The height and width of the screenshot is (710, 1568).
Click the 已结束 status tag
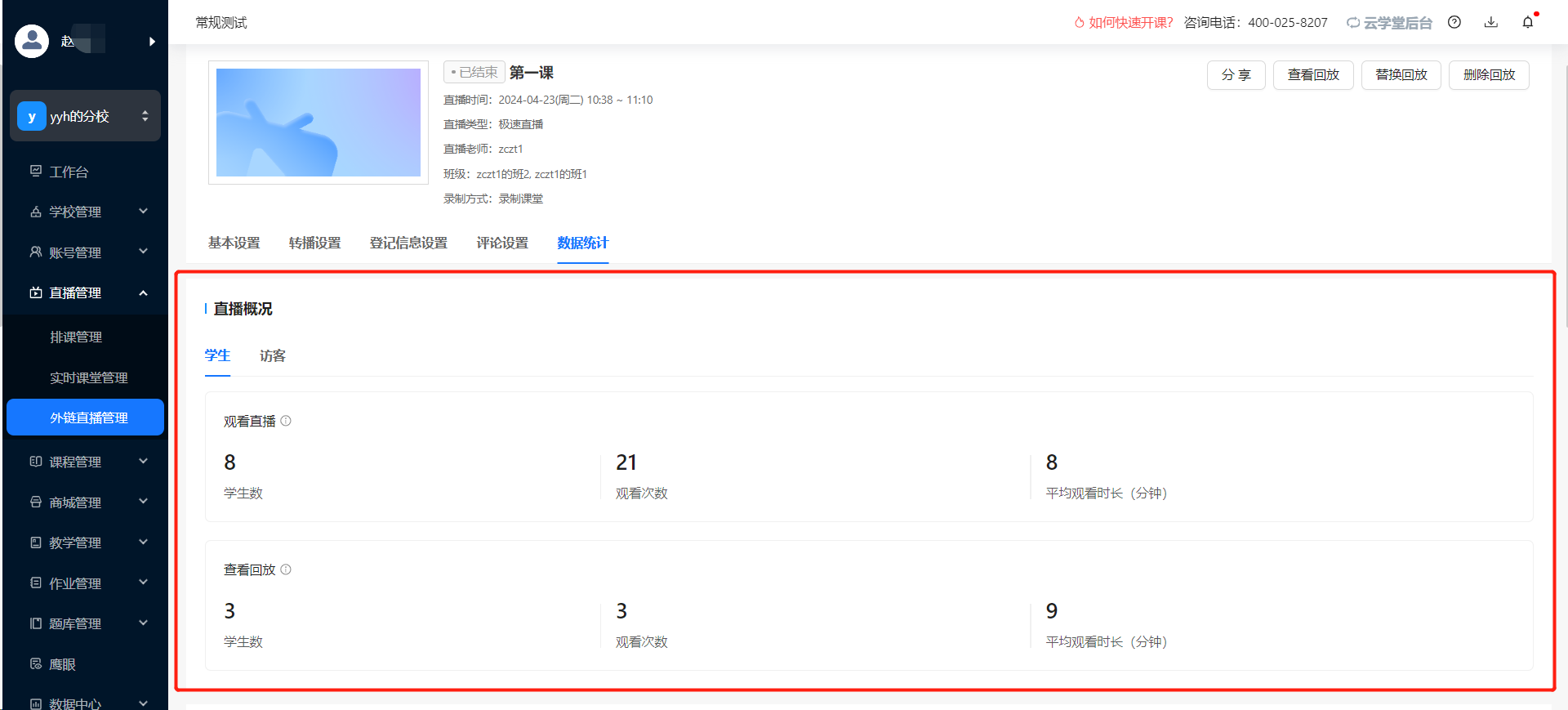(x=474, y=73)
